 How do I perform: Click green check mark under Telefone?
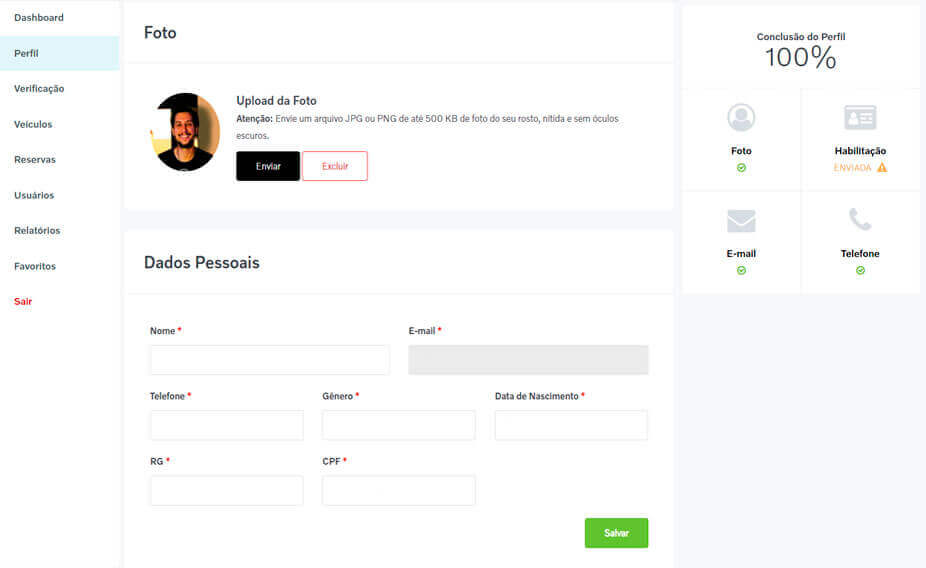coord(860,270)
